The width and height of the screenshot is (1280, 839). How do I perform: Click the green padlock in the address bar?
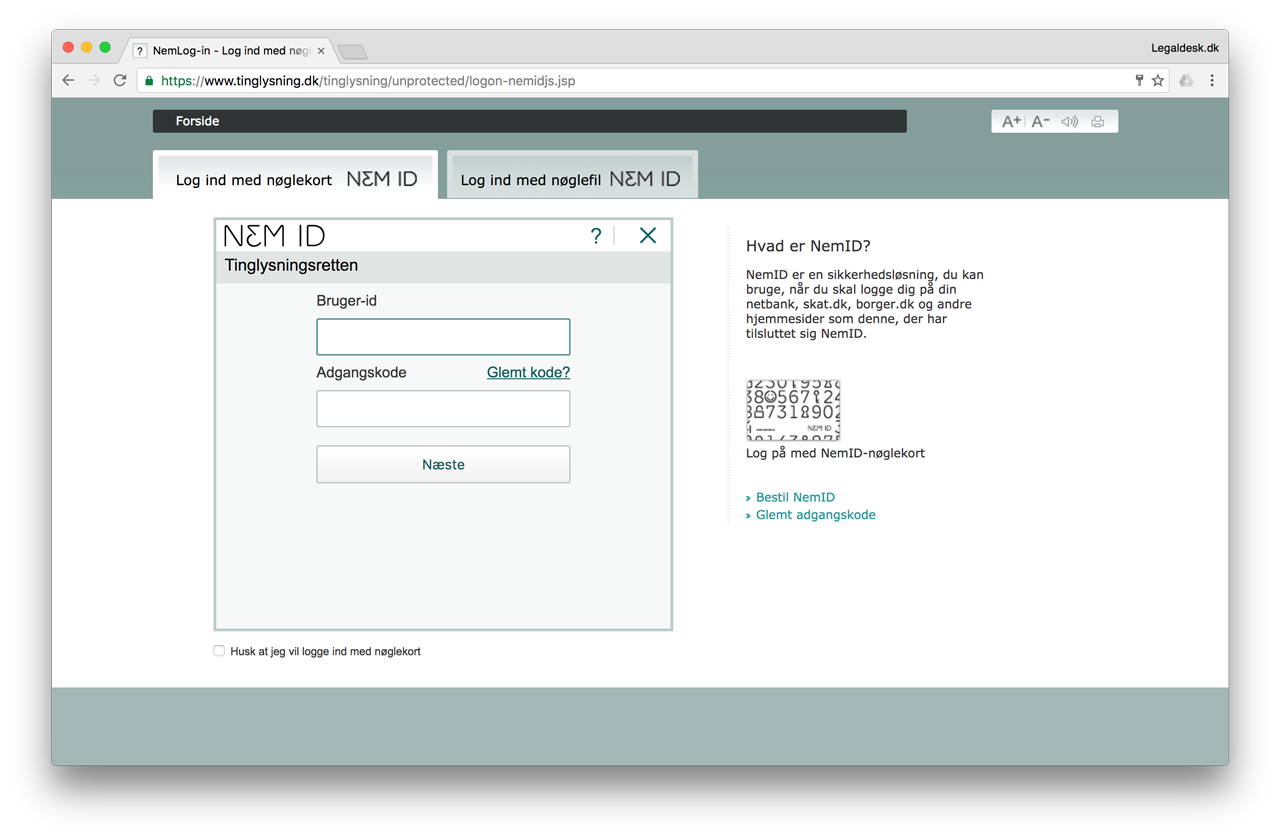[x=149, y=81]
